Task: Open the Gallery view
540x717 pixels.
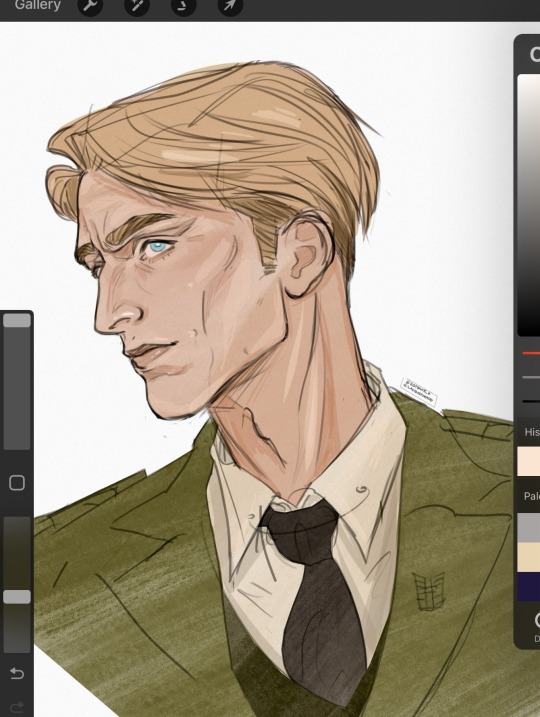Action: [x=37, y=5]
